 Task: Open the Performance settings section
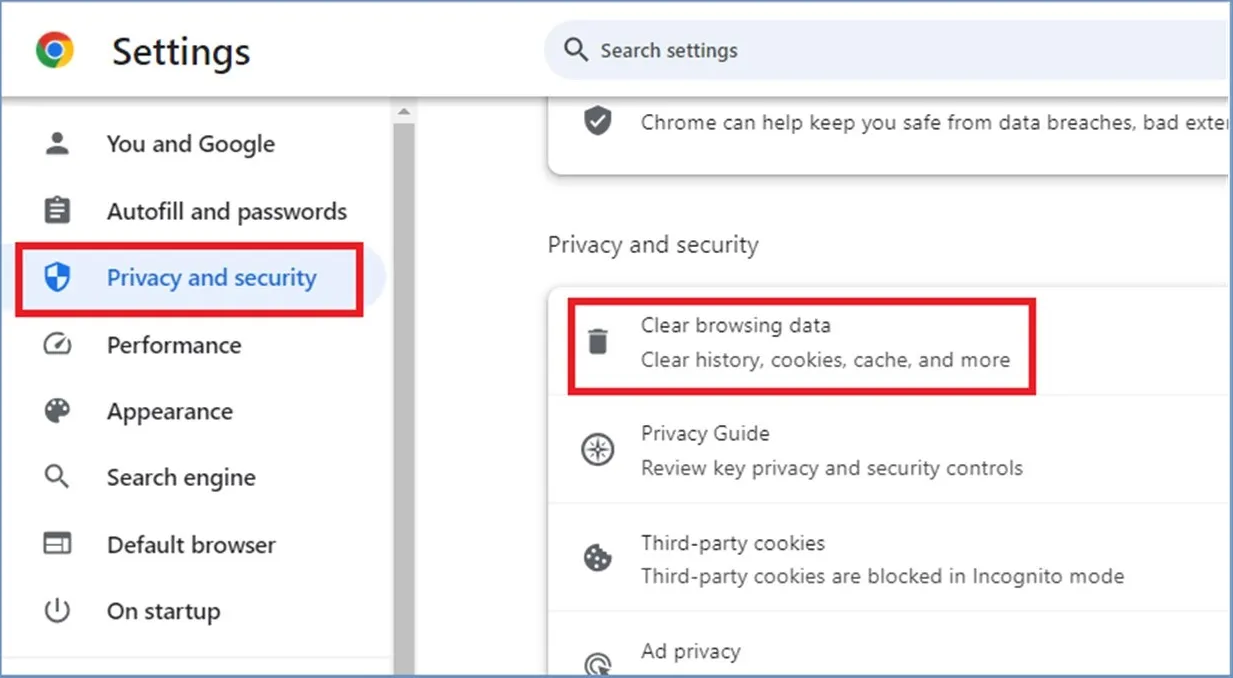tap(173, 344)
